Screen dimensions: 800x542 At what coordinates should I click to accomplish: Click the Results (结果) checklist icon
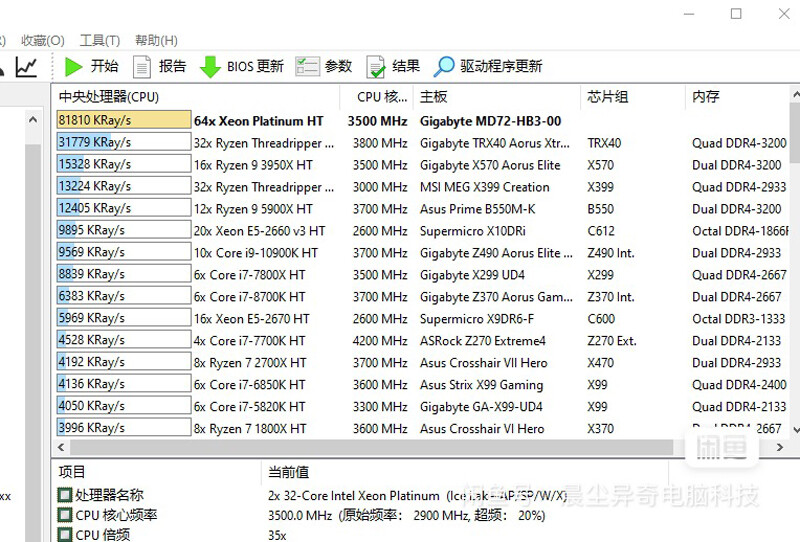tap(376, 67)
